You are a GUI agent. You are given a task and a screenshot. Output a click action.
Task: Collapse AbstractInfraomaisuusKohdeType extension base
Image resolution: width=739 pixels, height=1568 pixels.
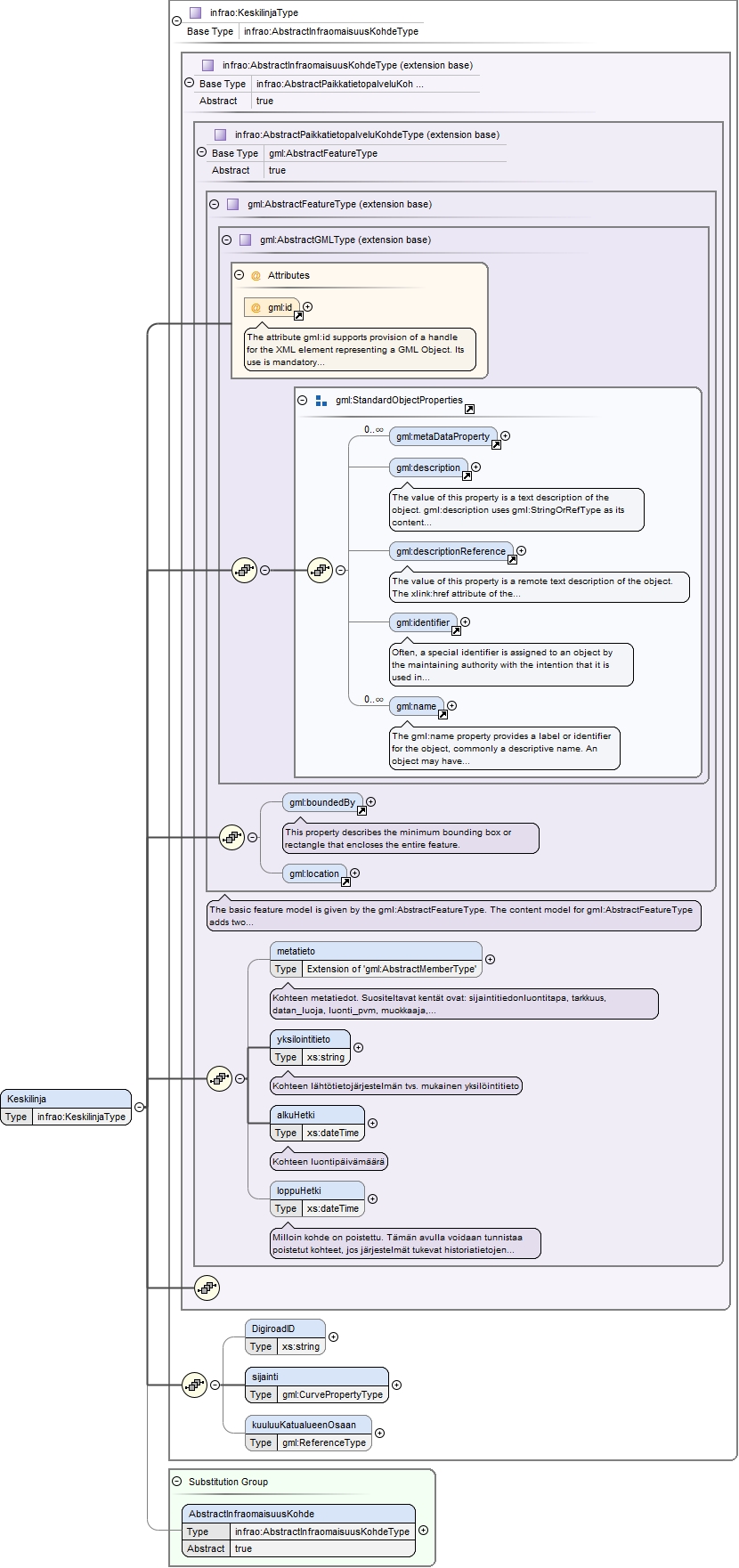(x=189, y=82)
